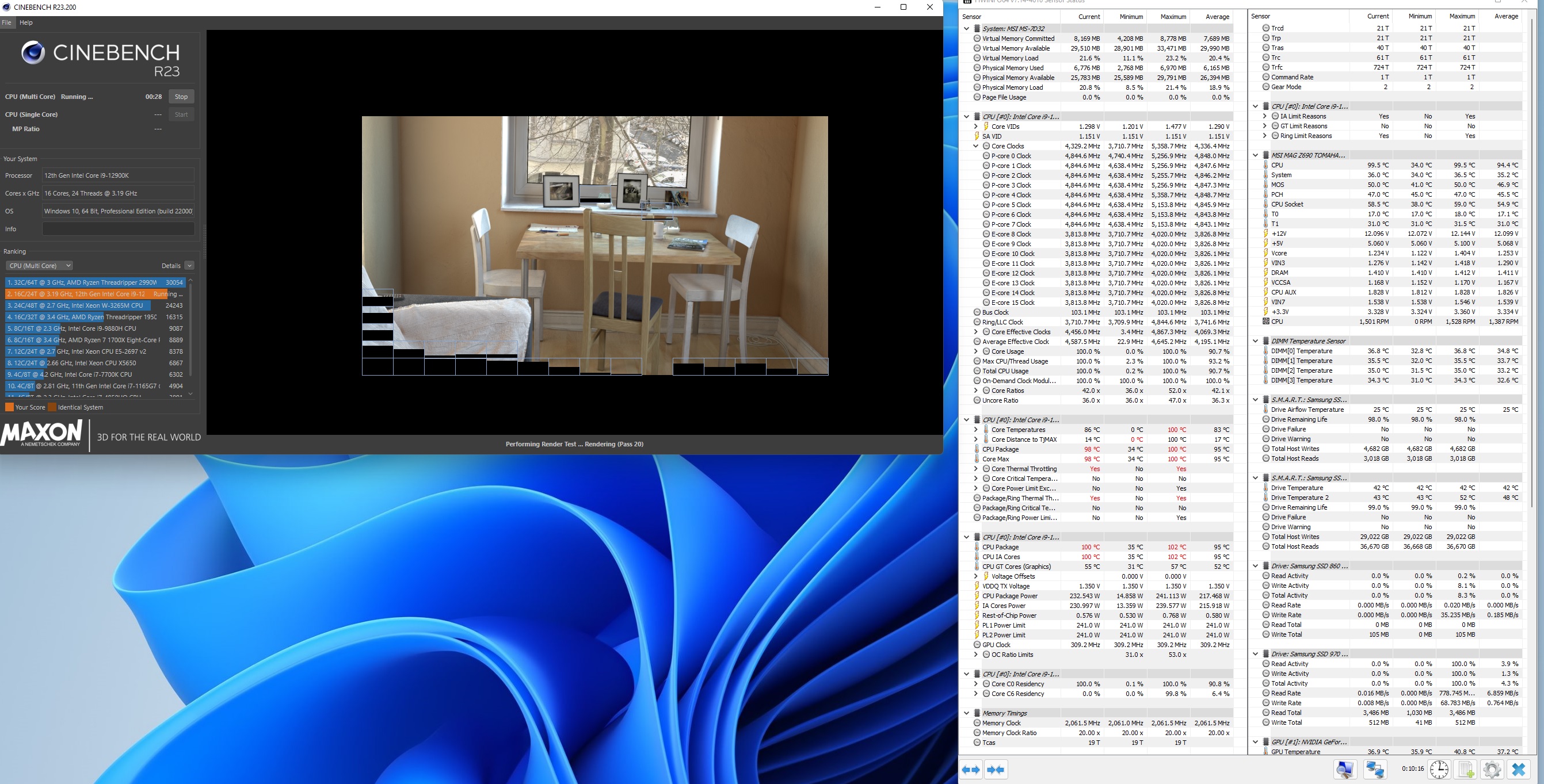Click the Cinebench sphere logo icon

pyautogui.click(x=33, y=53)
